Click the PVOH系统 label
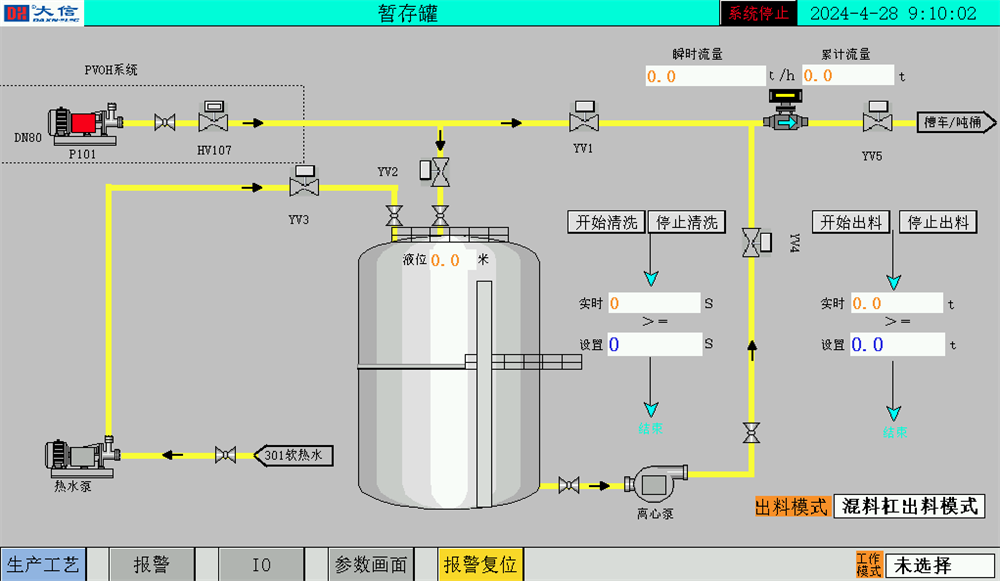Screen dimensions: 1000x581 pos(111,70)
